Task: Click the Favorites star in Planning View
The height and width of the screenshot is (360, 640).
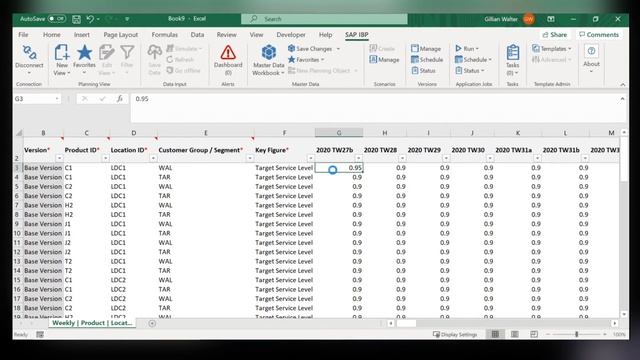Action: click(84, 53)
